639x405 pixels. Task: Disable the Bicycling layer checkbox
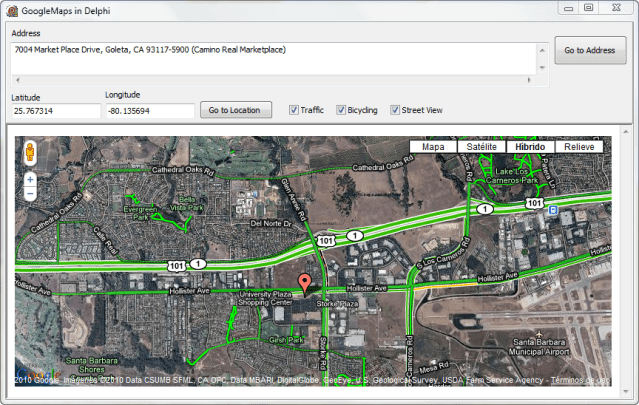click(341, 110)
